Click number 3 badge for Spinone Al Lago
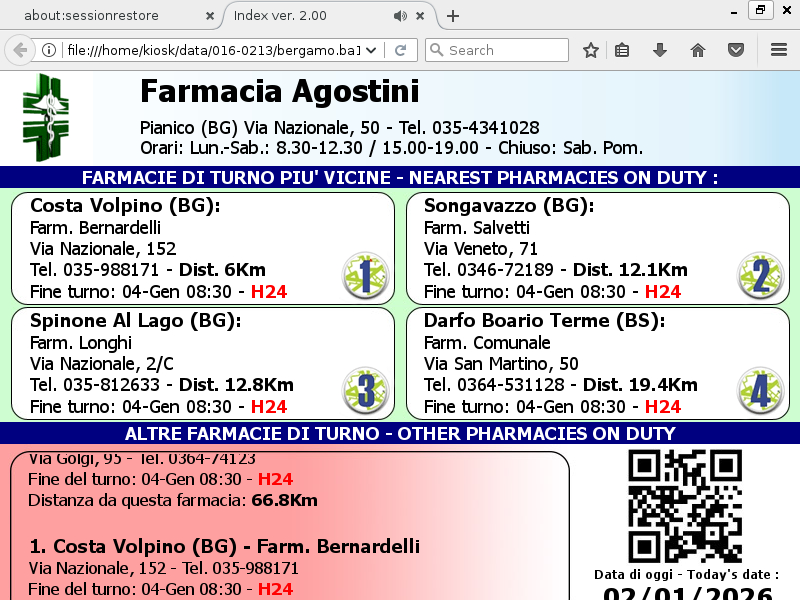The width and height of the screenshot is (800, 600). tap(365, 390)
